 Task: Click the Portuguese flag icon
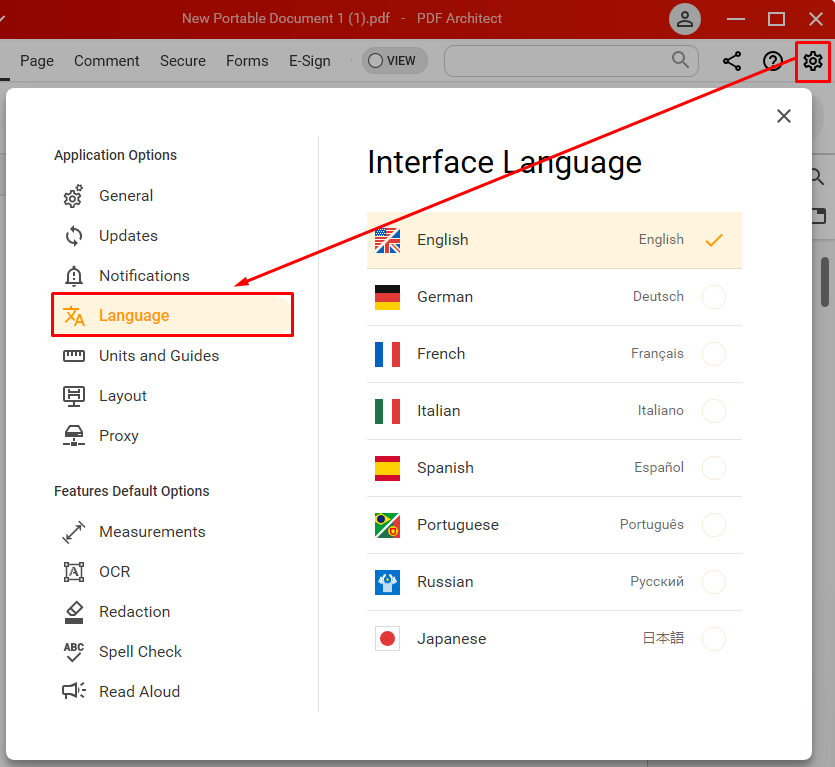[x=387, y=525]
